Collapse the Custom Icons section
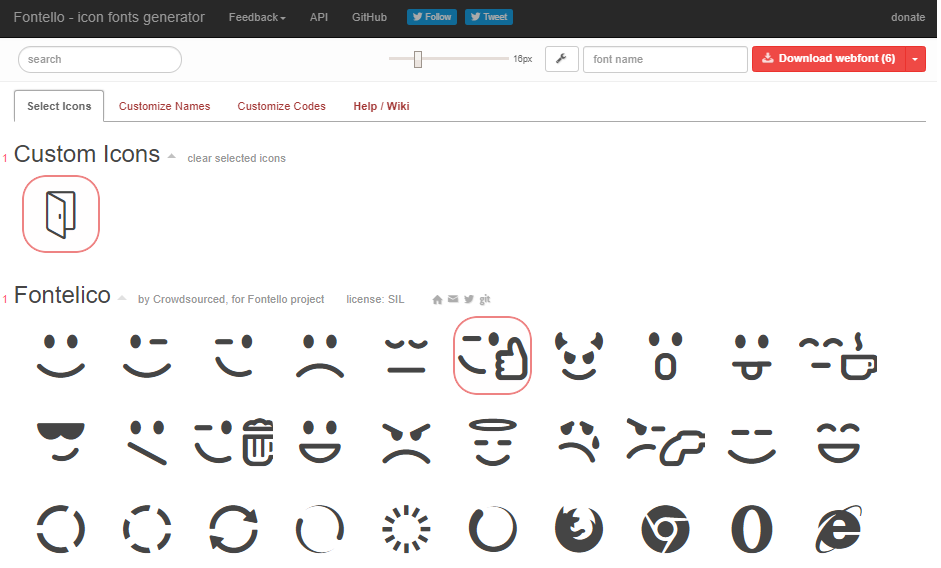Viewport: 941px width, 568px height. [172, 156]
